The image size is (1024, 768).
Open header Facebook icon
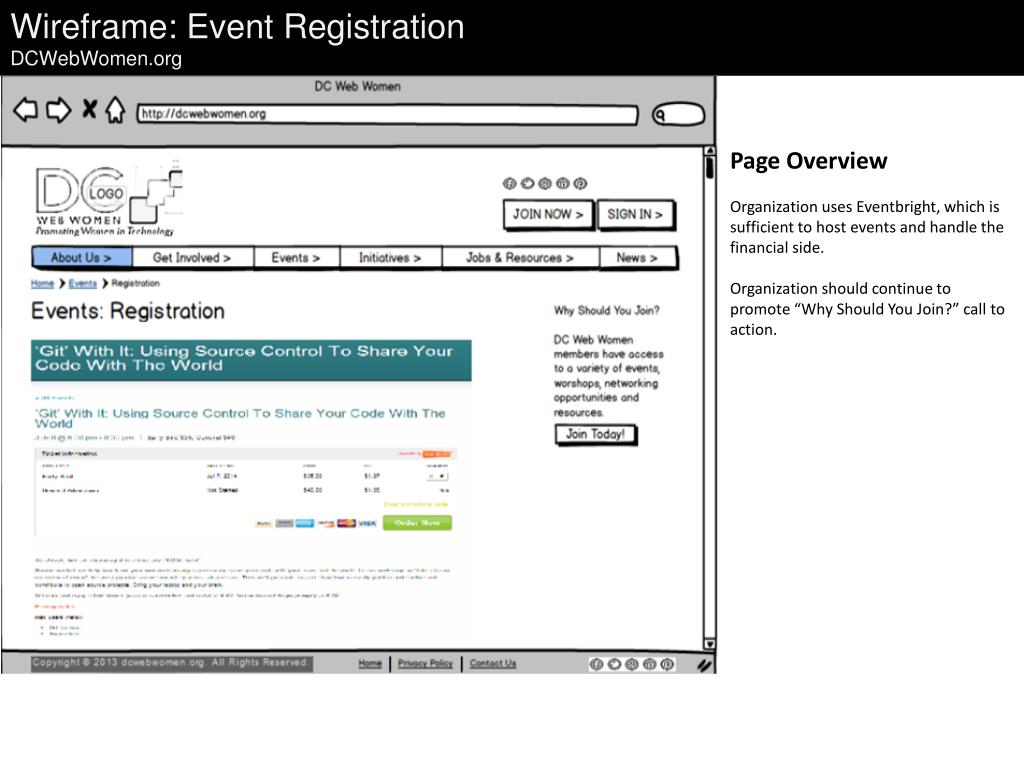tap(509, 184)
